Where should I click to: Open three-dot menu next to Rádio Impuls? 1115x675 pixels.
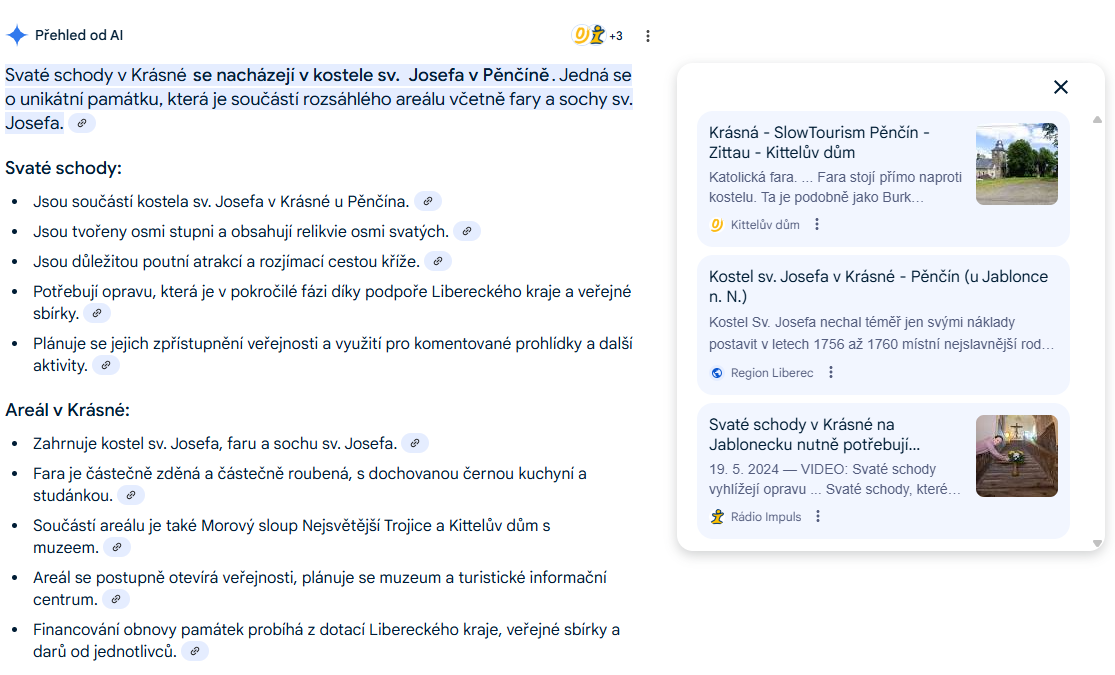(x=818, y=516)
